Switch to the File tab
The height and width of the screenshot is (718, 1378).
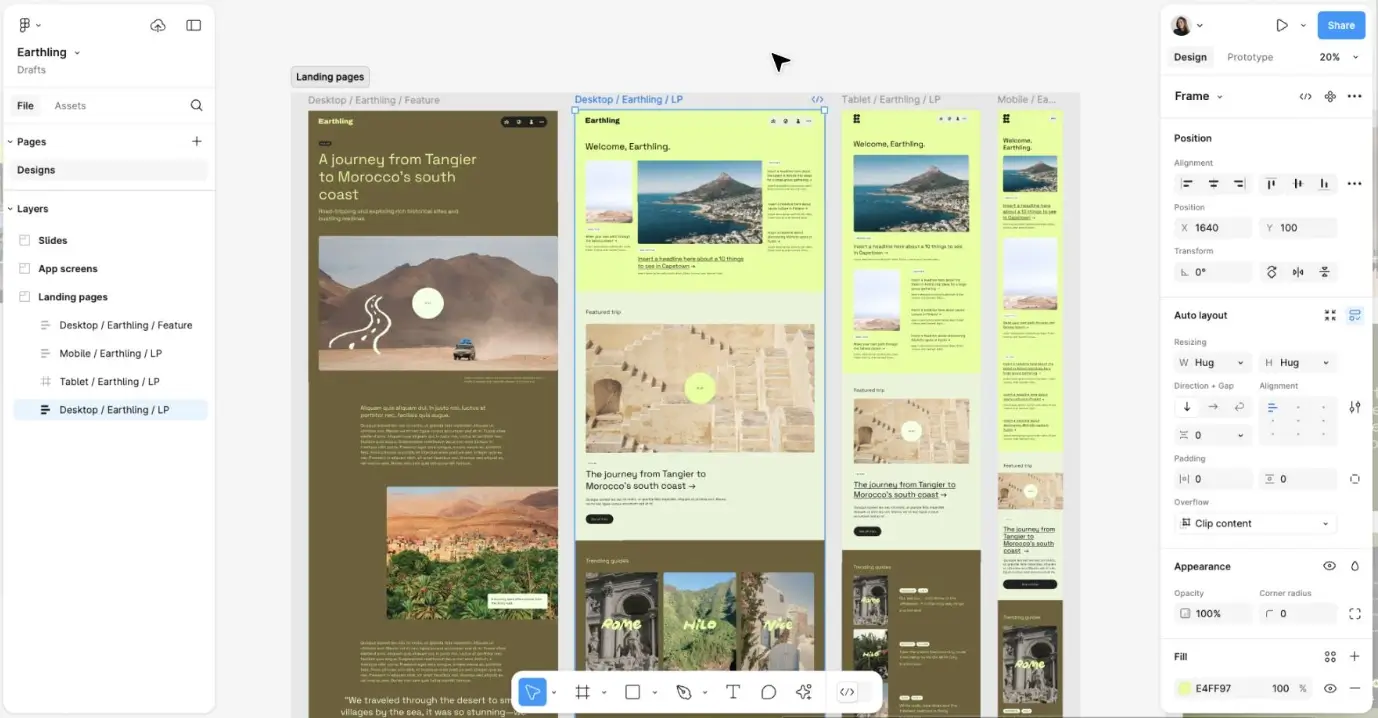coord(25,105)
